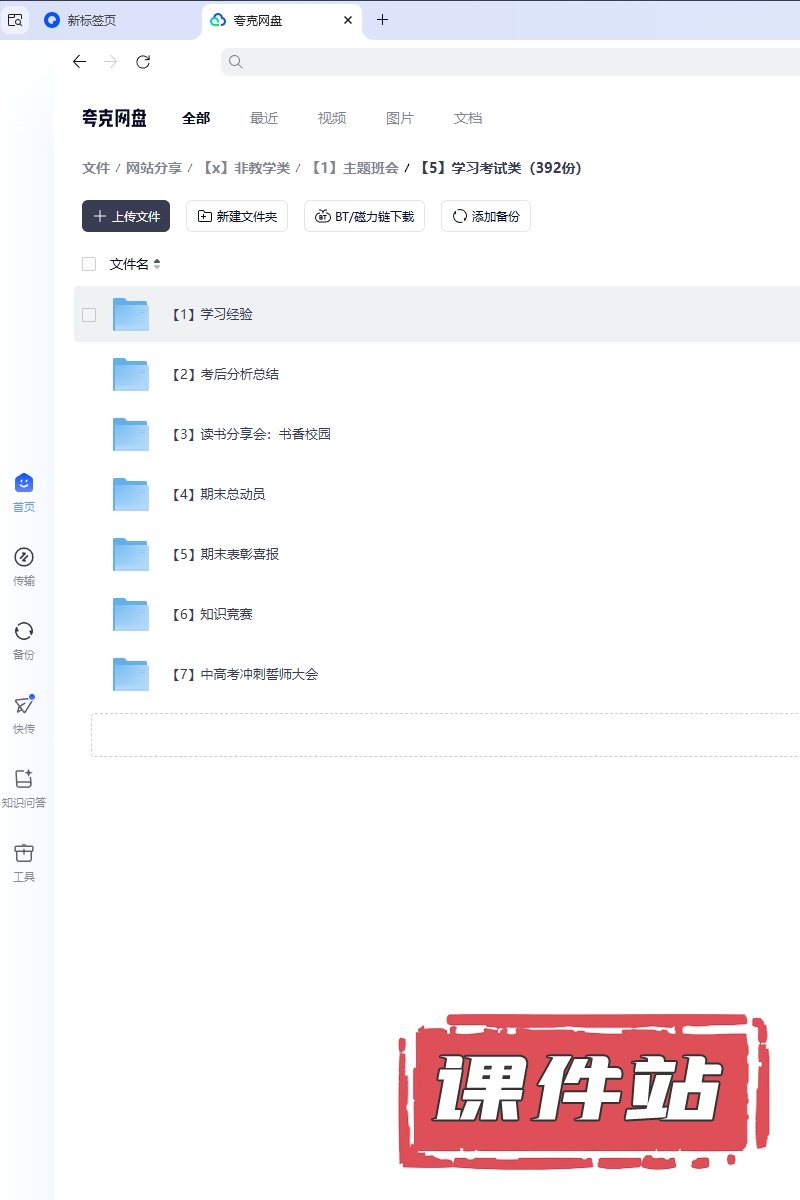Open a new browser tab with plus icon

[382, 20]
